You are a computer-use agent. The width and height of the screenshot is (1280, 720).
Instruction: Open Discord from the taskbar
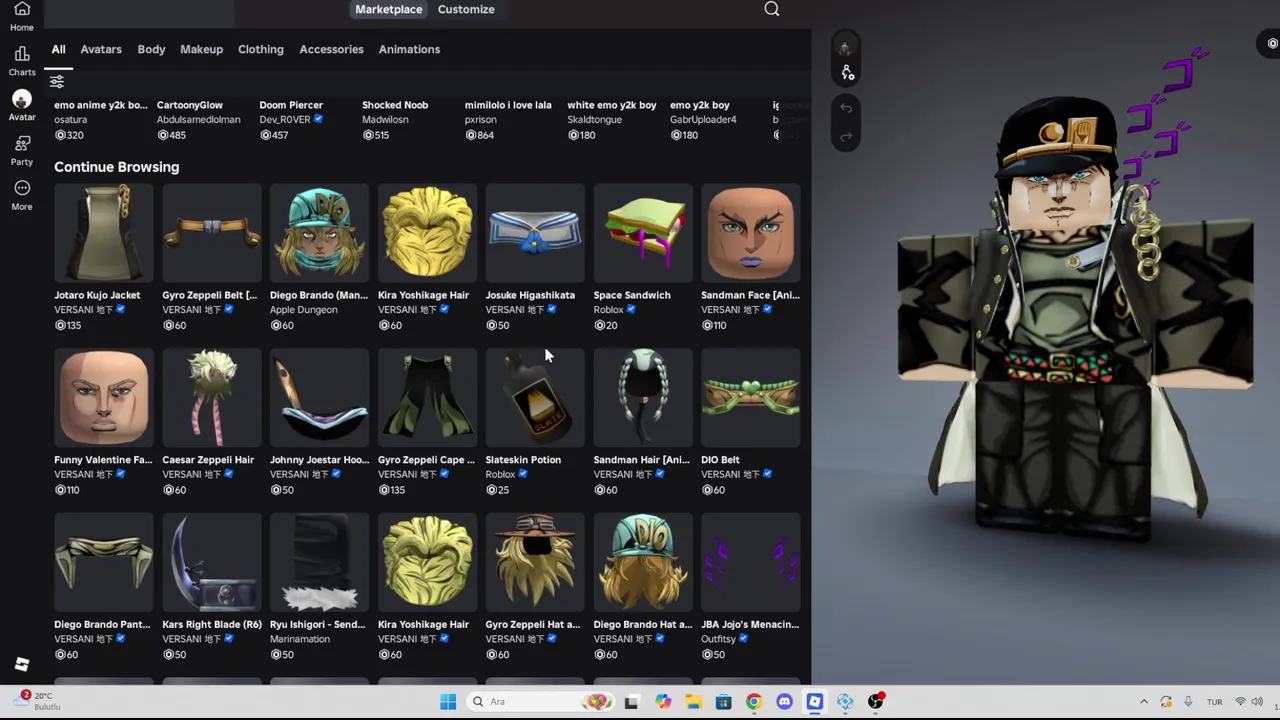click(x=784, y=702)
